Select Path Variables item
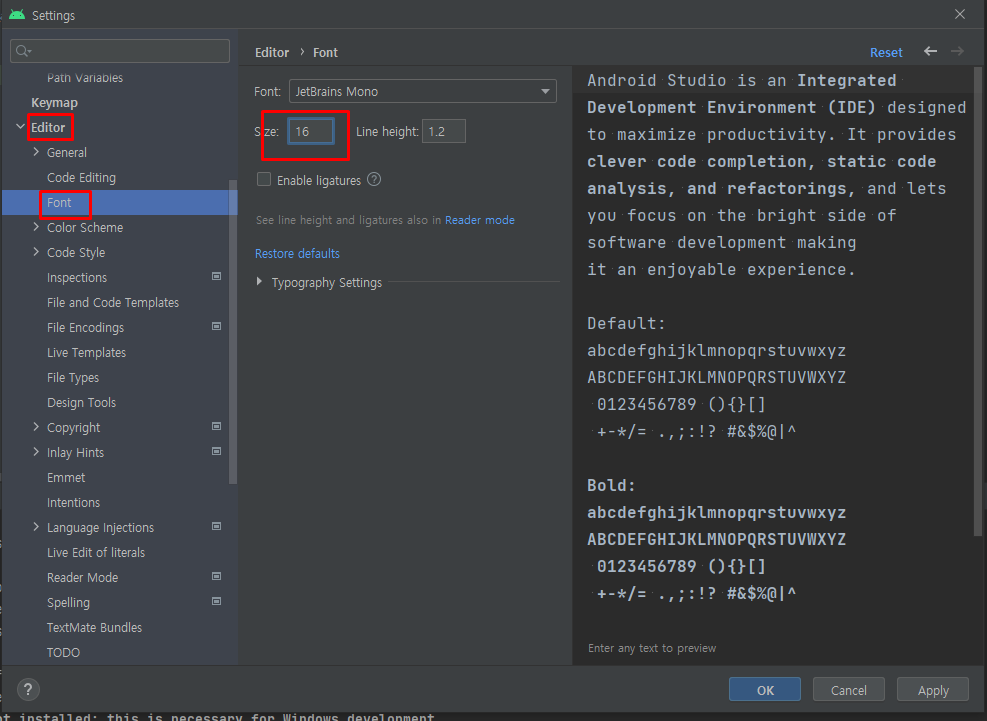This screenshot has height=721, width=987. click(x=85, y=78)
